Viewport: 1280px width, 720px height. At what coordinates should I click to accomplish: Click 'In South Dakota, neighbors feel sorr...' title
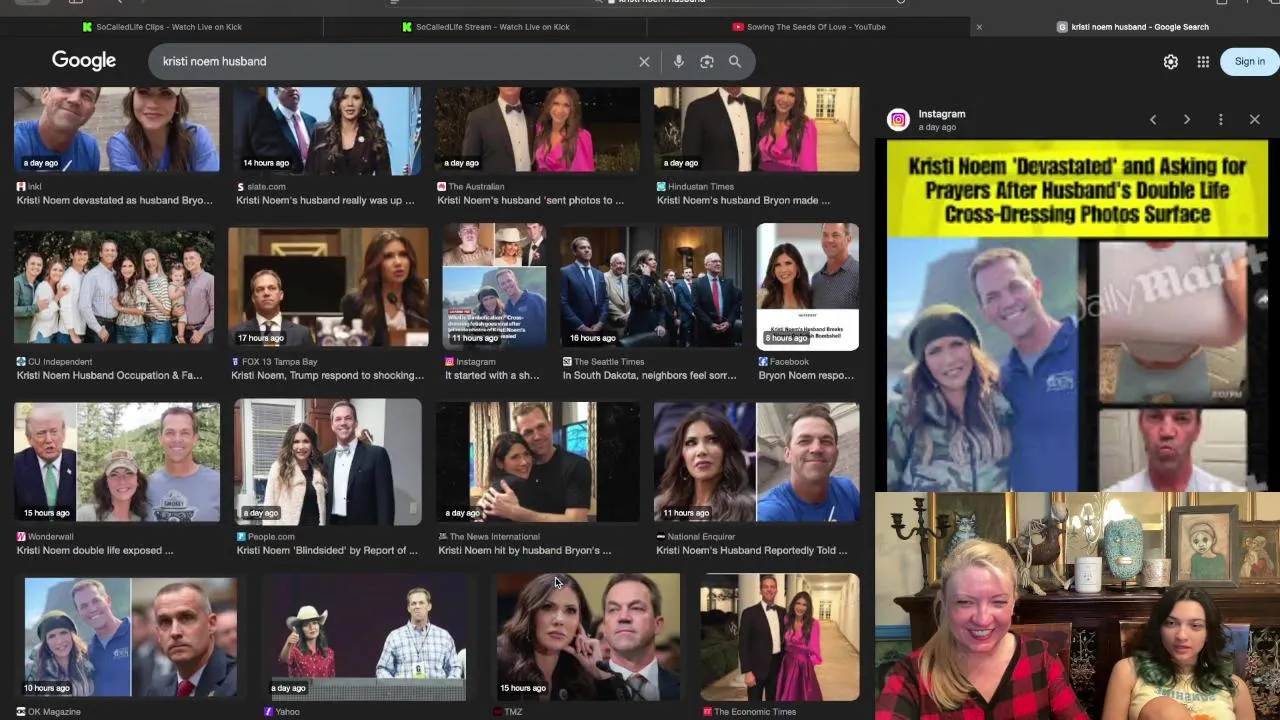click(x=651, y=375)
